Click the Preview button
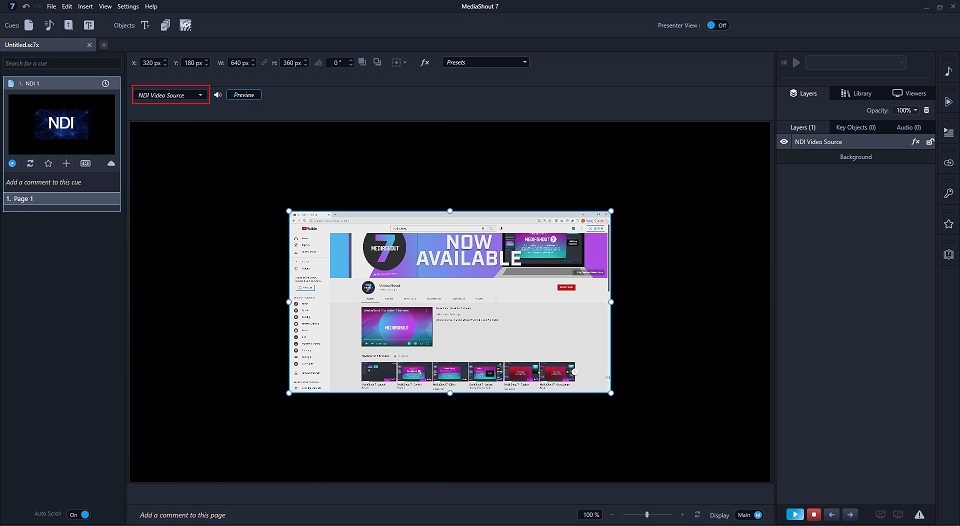This screenshot has width=960, height=526. point(244,95)
